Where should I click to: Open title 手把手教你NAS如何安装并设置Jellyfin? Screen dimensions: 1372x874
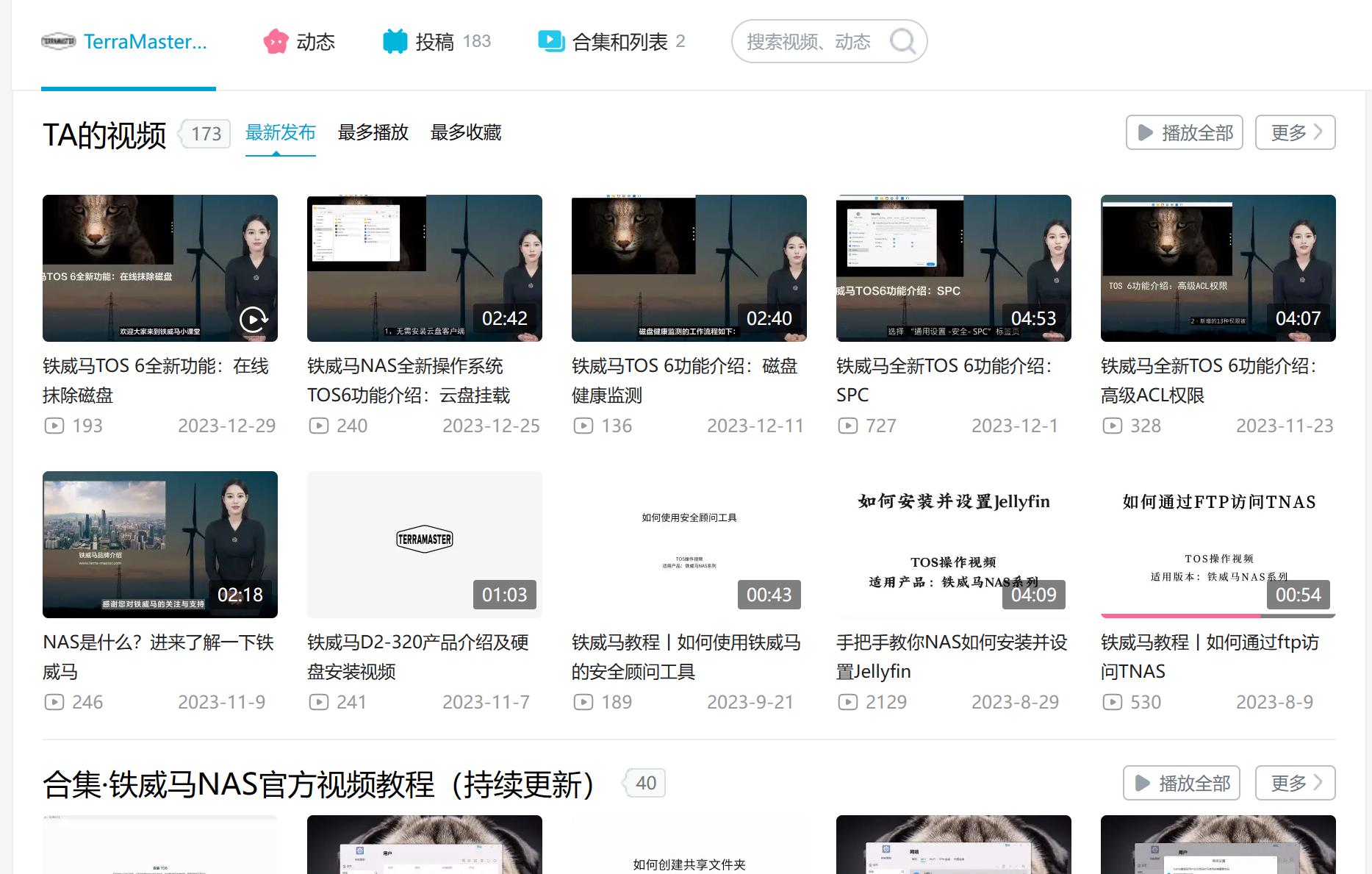[952, 657]
